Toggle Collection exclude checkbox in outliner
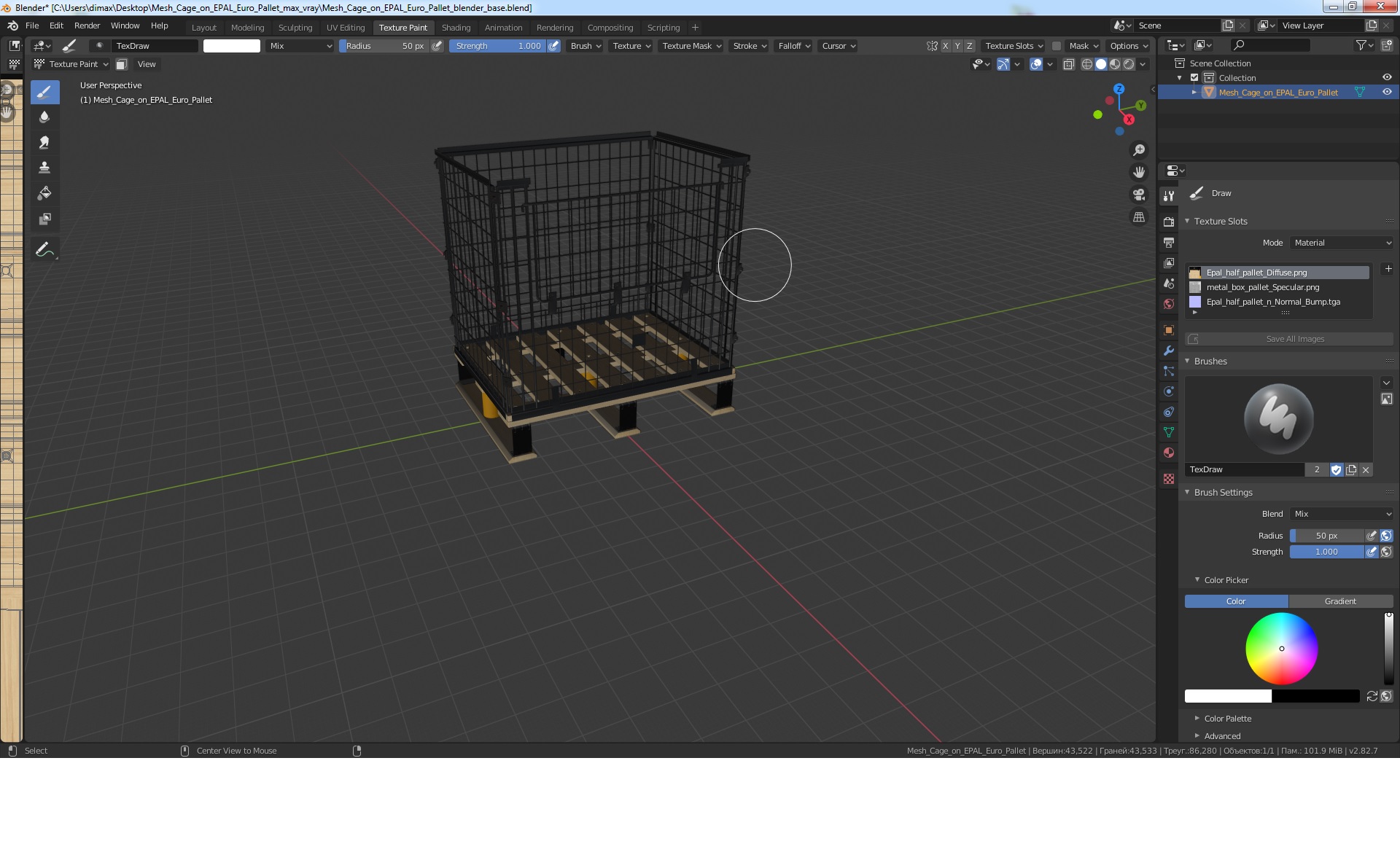 click(x=1194, y=78)
